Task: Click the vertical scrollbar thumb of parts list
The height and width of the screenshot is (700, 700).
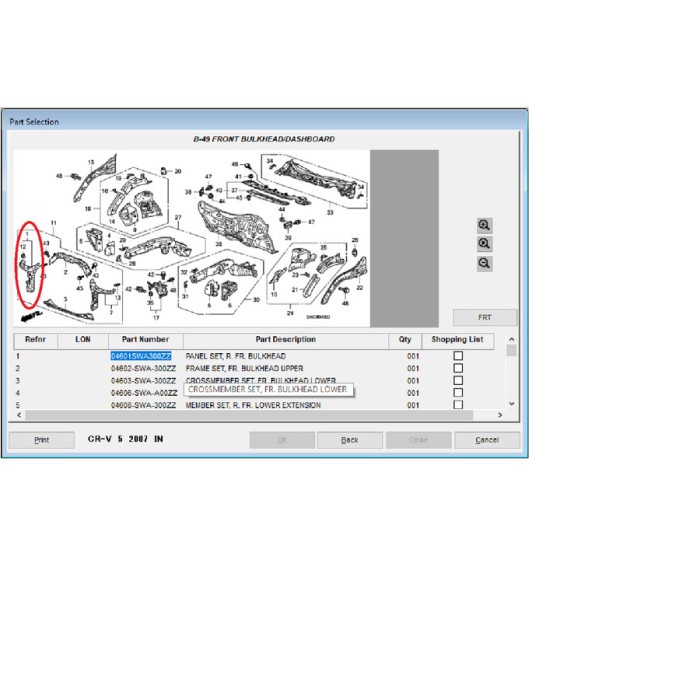Action: click(512, 350)
